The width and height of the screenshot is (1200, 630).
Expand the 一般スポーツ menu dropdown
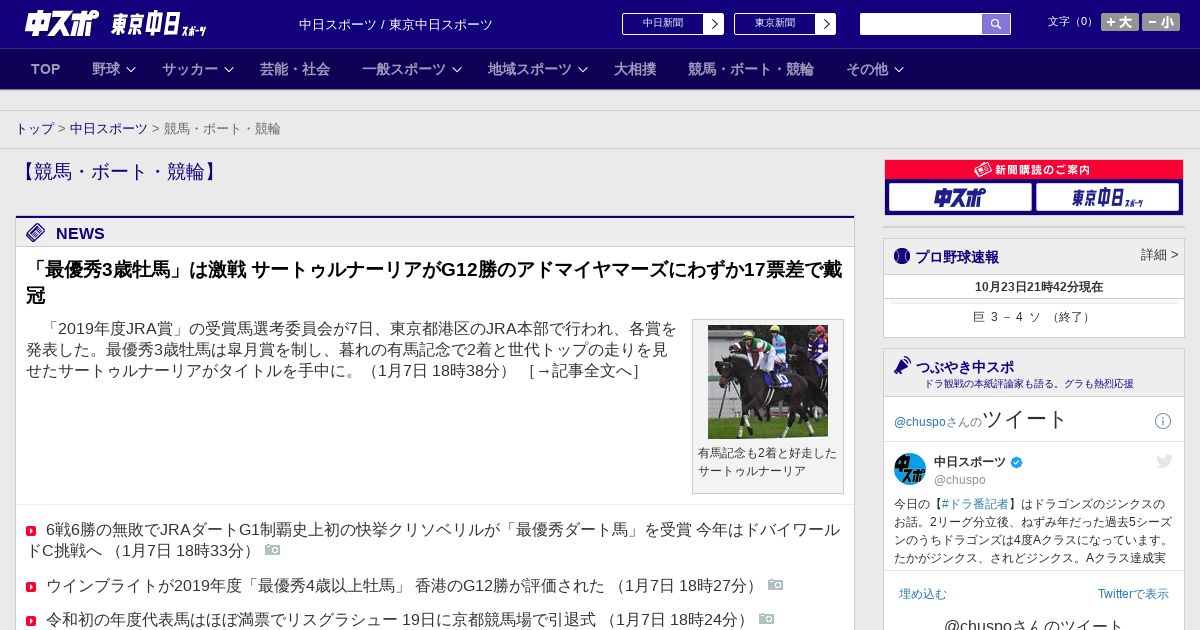(411, 69)
